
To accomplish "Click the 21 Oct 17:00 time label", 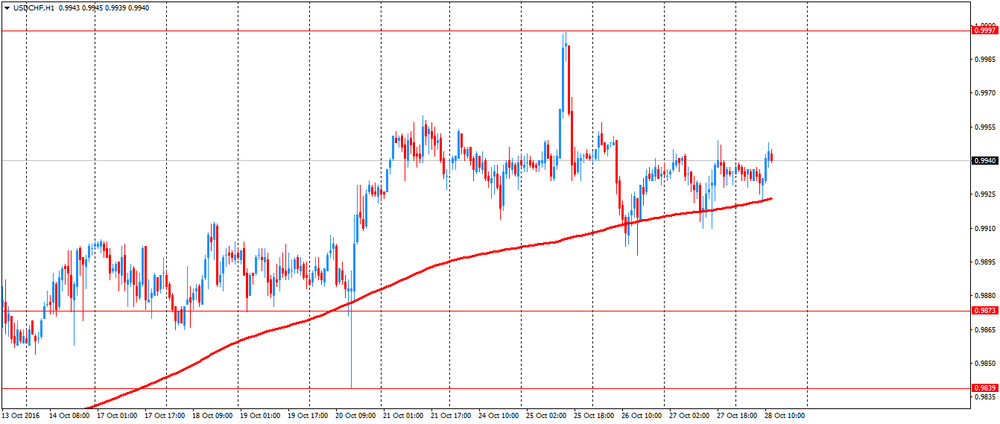I will click(450, 414).
